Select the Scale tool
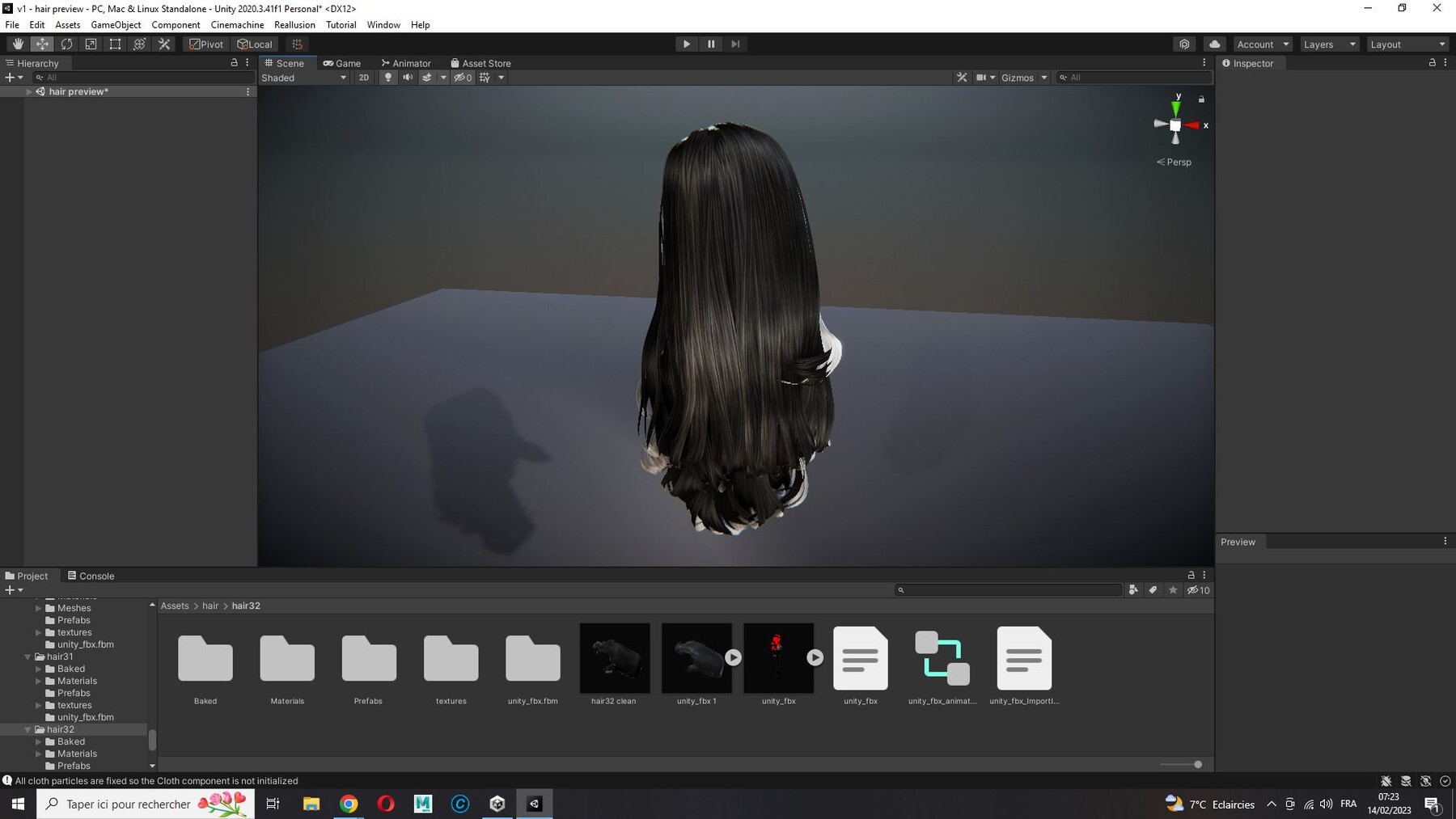The width and height of the screenshot is (1456, 819). click(x=91, y=44)
